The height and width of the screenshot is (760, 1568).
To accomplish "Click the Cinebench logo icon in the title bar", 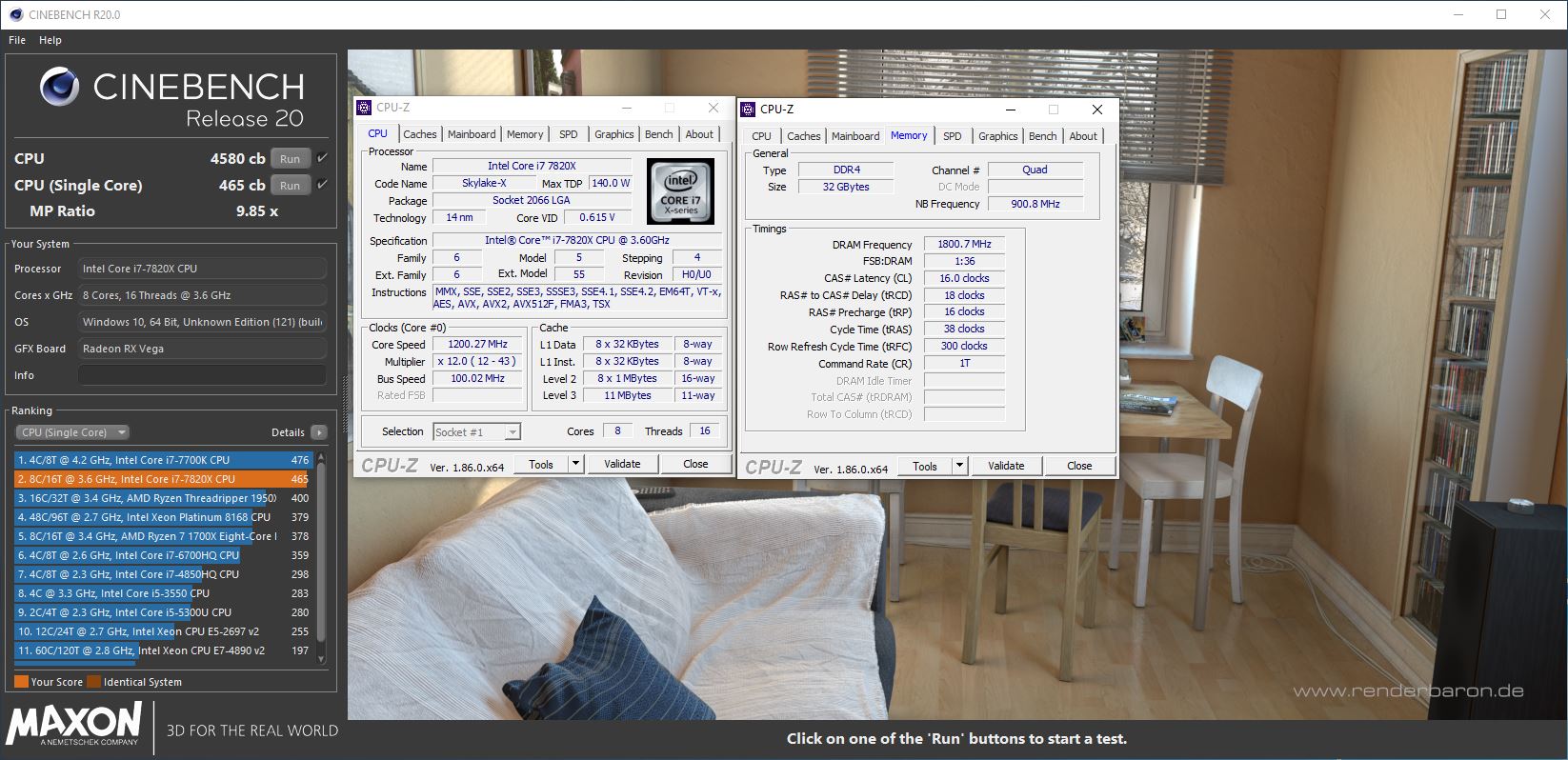I will pos(15,14).
